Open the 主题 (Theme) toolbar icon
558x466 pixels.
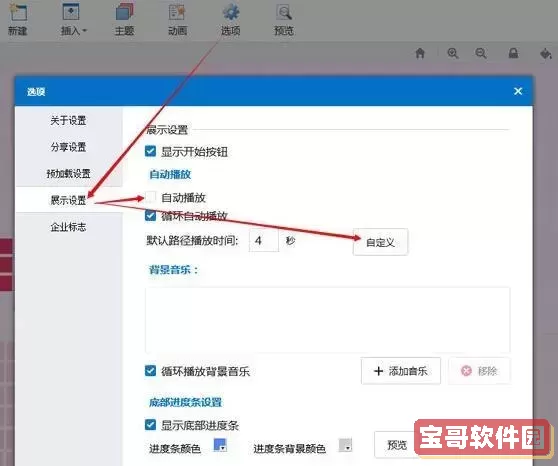click(124, 12)
